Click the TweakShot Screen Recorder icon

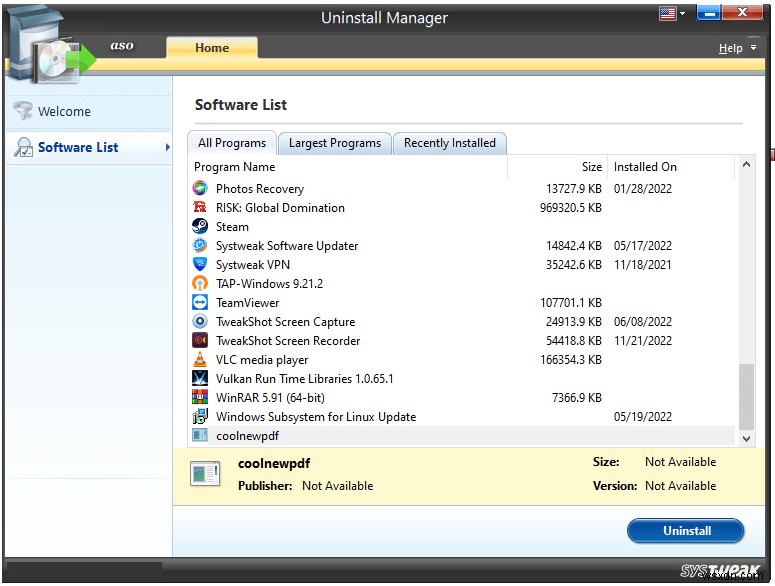pyautogui.click(x=200, y=341)
